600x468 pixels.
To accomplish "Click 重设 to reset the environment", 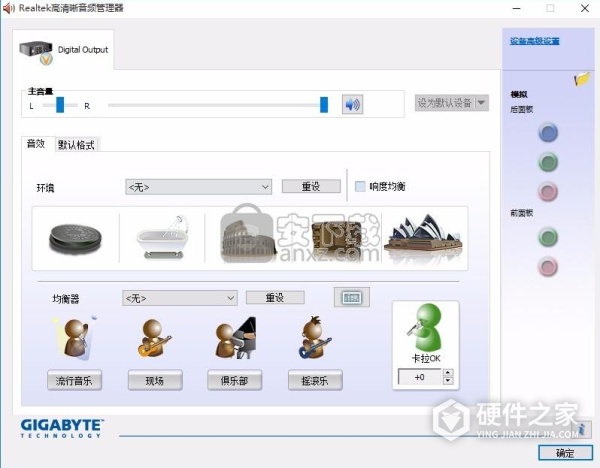I will tap(311, 187).
